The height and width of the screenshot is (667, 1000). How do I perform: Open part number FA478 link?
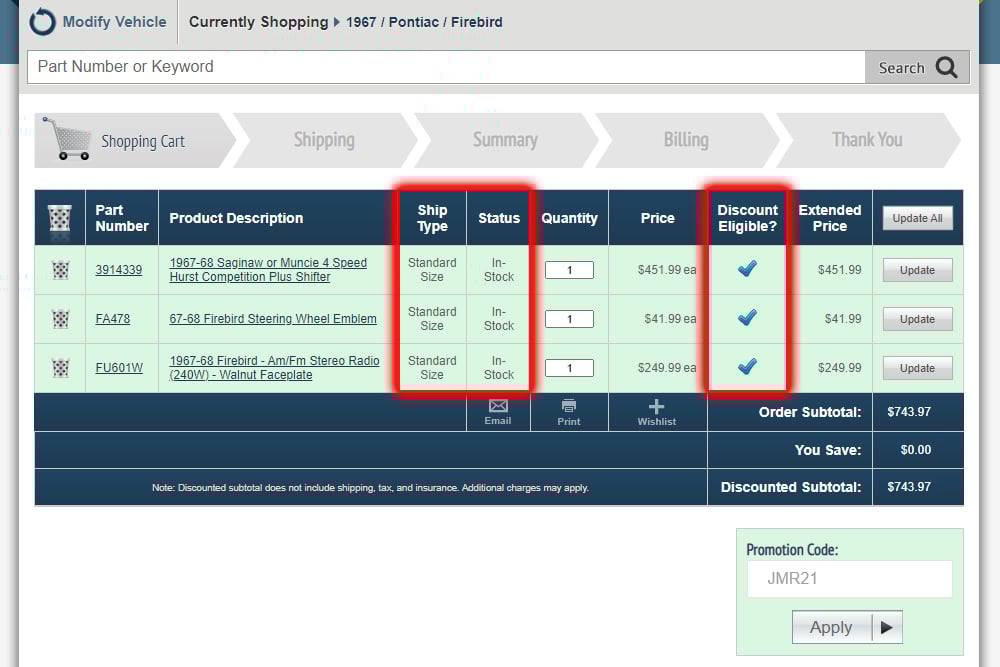pos(113,319)
